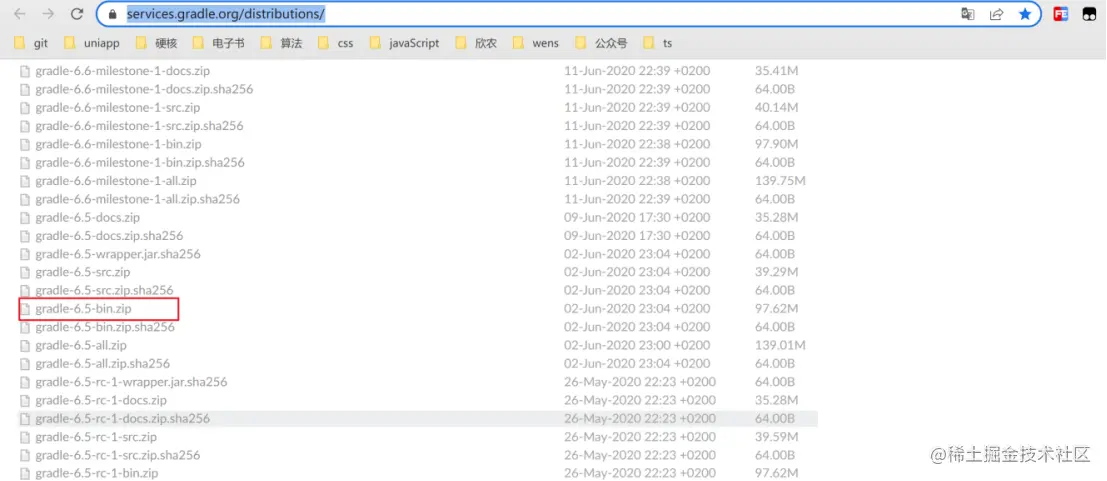Open the red FE extension icon
1107x481 pixels.
[x=1060, y=13]
